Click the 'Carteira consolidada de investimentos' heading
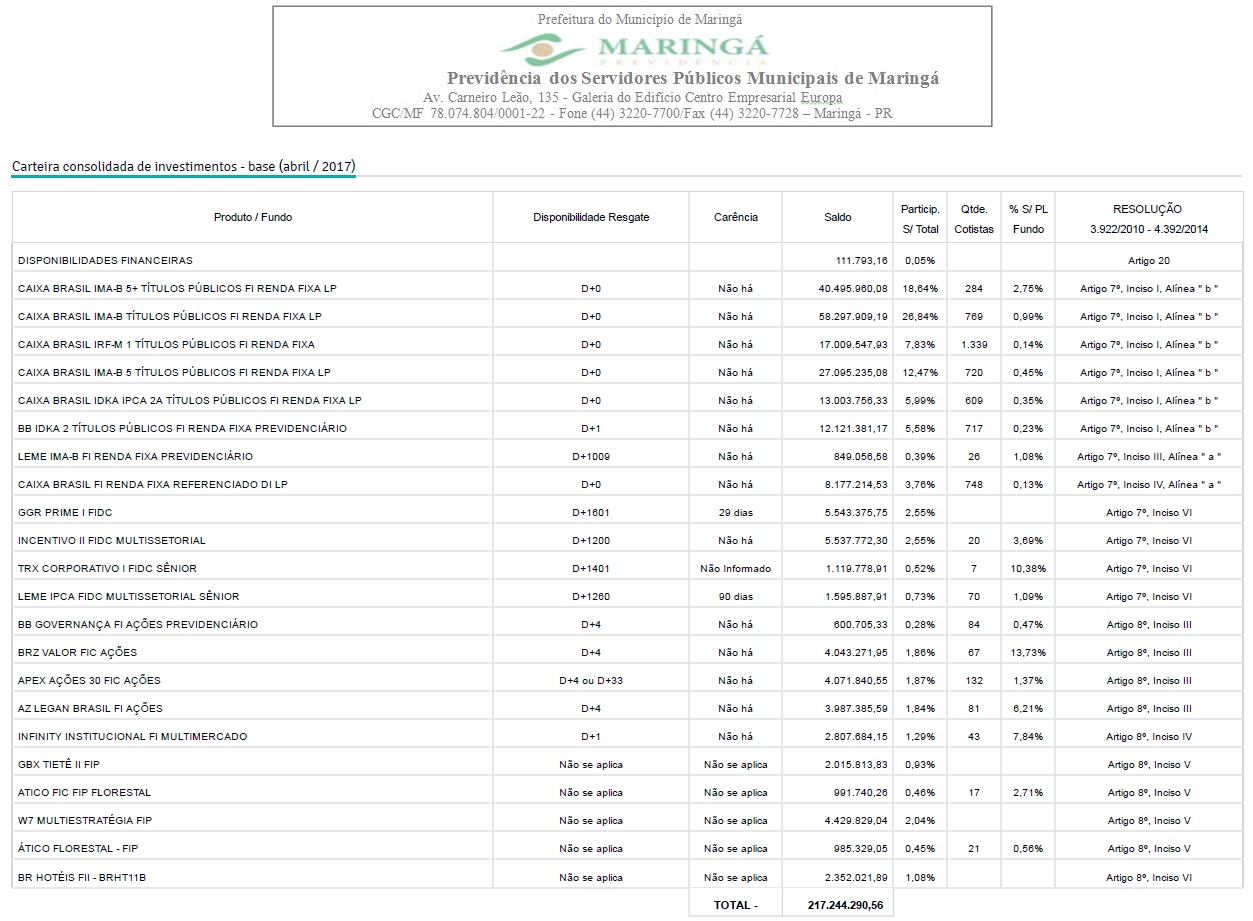 [x=183, y=166]
